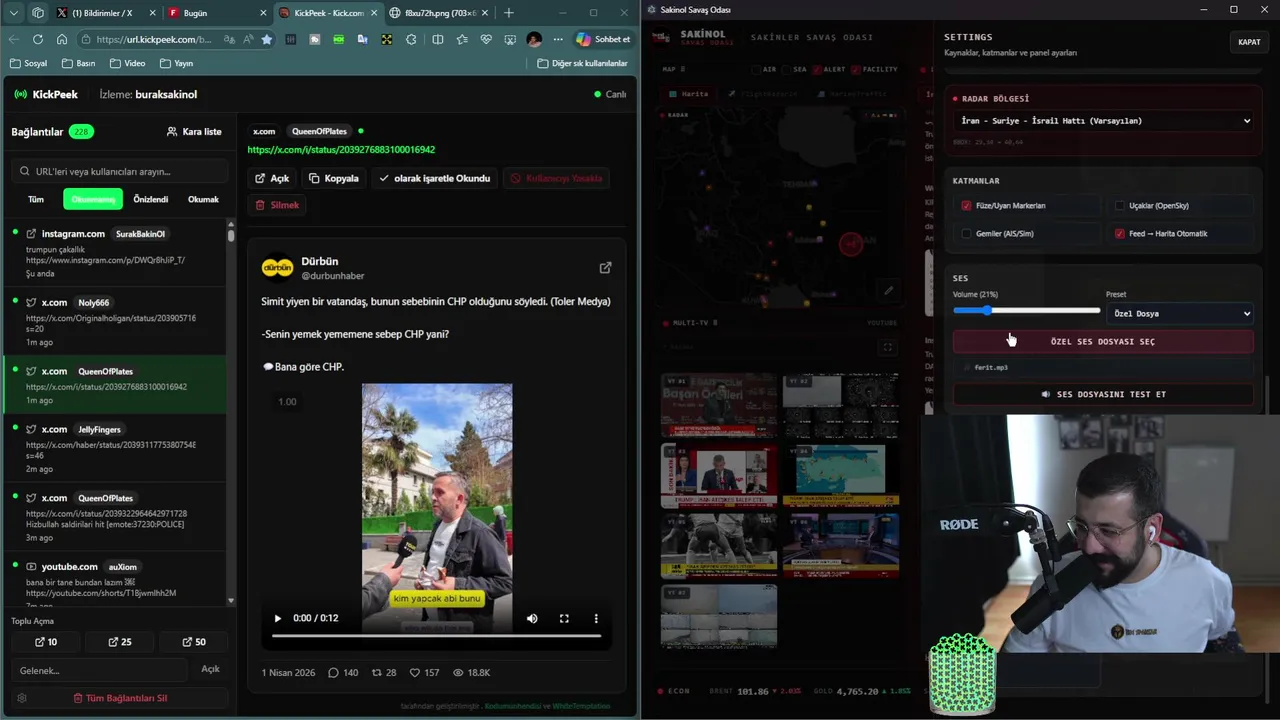Open the Radar Bölgesi region dropdown
Viewport: 1280px width, 720px height.
[1104, 121]
